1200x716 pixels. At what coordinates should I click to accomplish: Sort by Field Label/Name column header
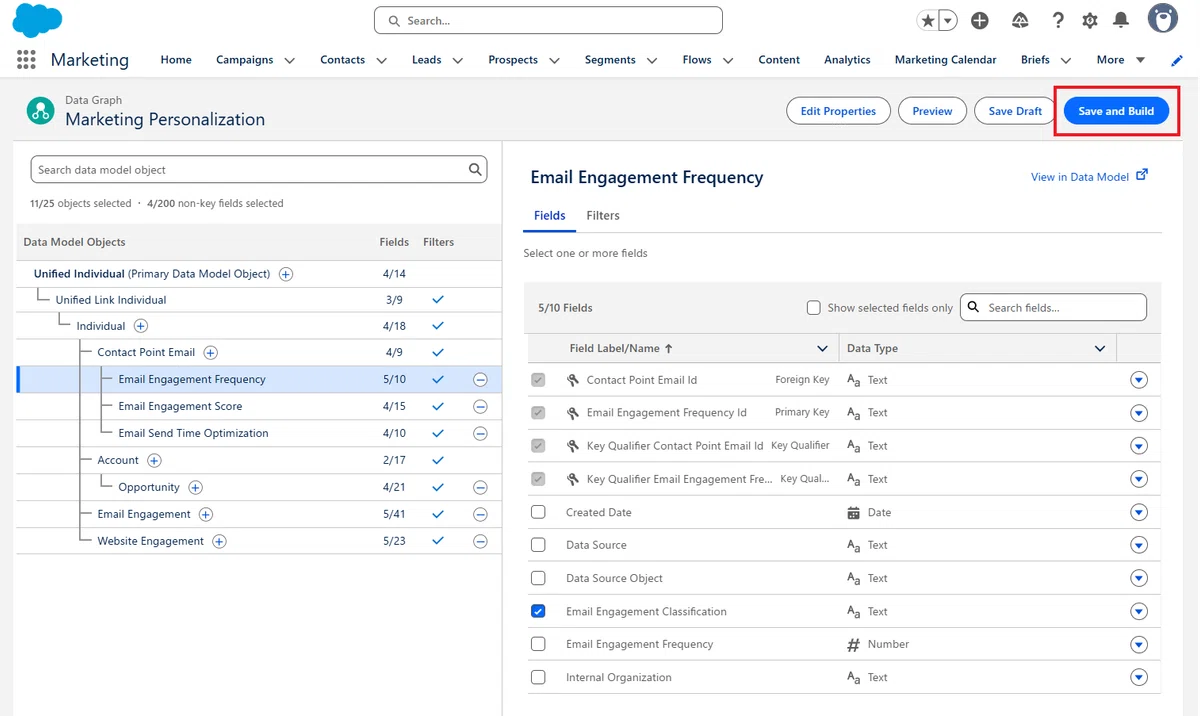pos(621,349)
